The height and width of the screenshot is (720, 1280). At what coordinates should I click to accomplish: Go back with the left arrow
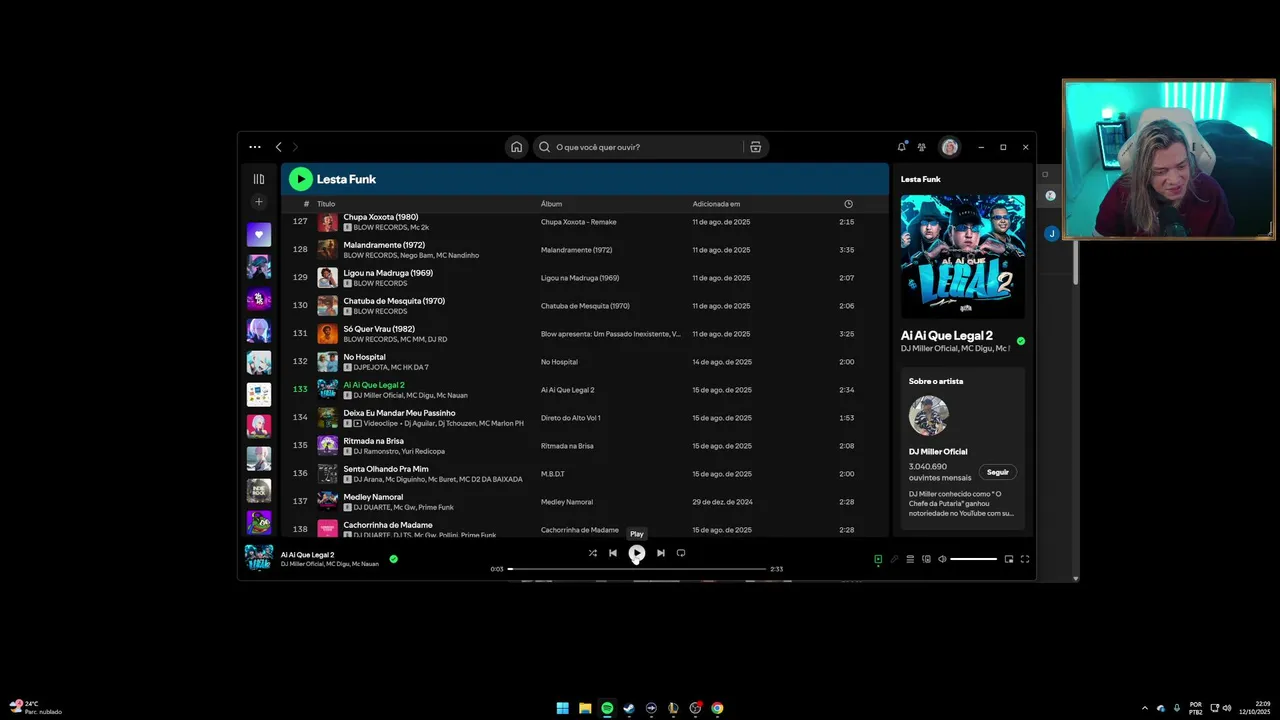click(x=278, y=147)
